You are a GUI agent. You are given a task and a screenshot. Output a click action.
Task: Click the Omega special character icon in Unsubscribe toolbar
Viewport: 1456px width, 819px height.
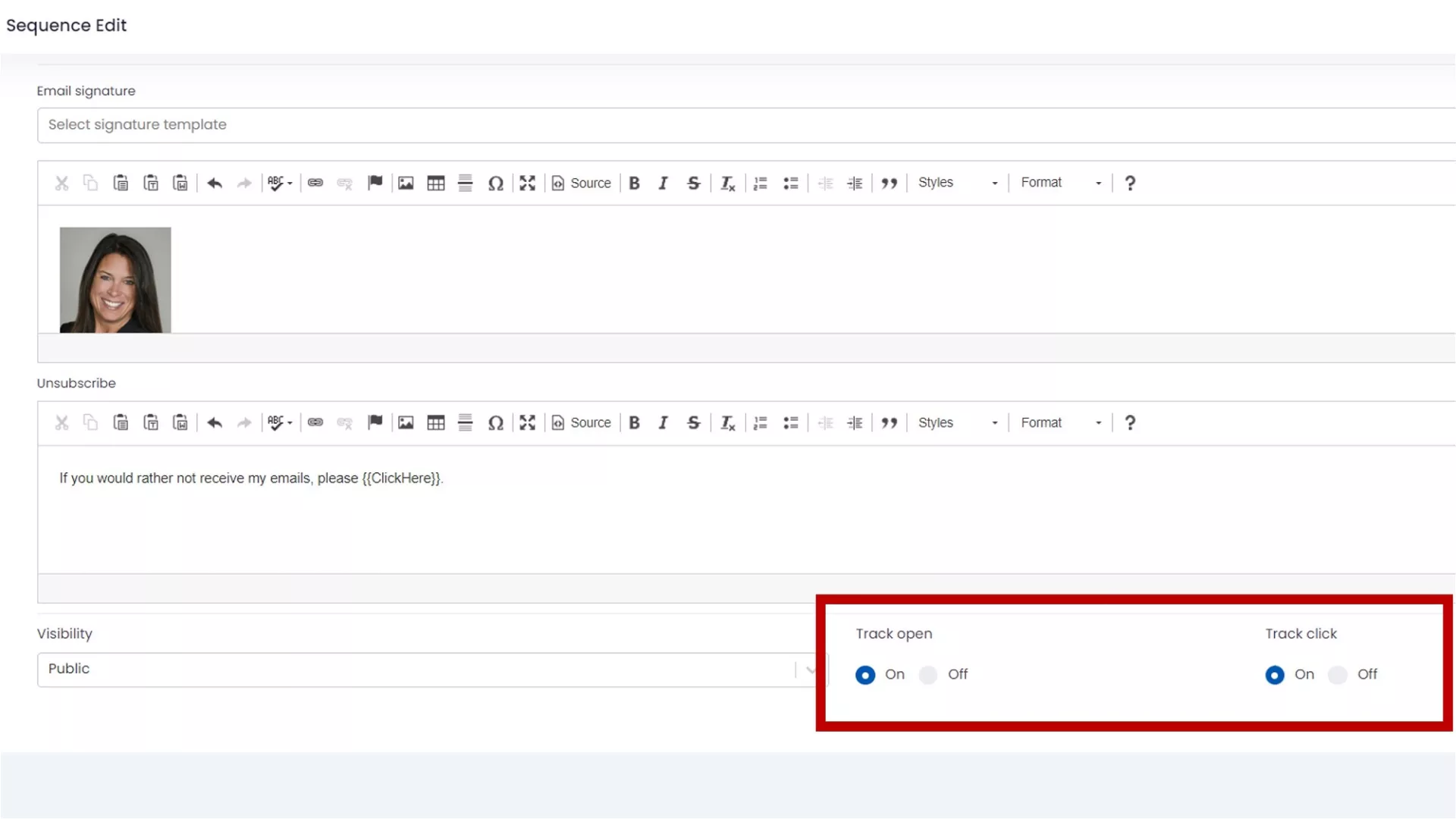tap(495, 423)
